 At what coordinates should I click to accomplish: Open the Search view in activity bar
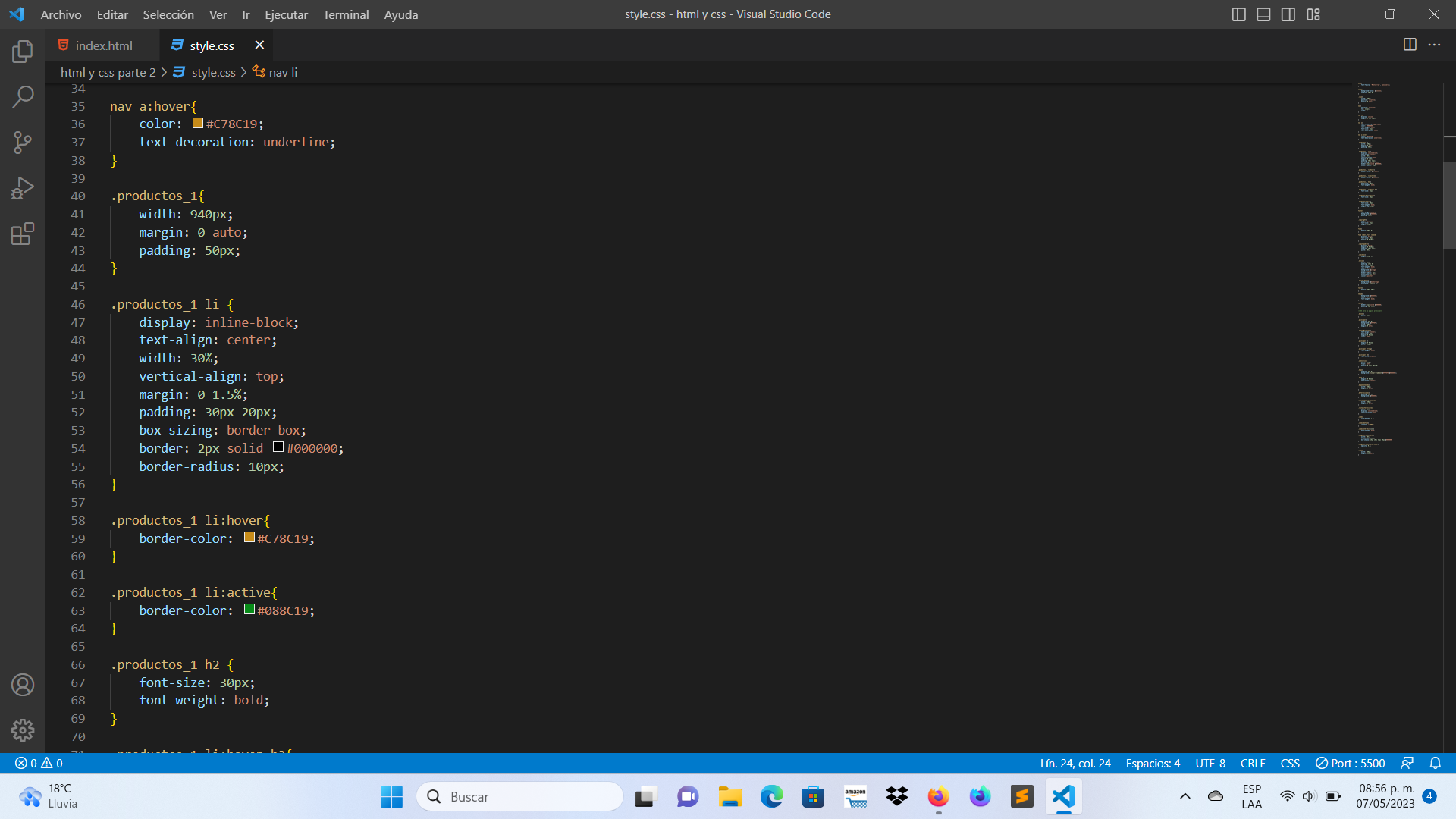pos(23,97)
